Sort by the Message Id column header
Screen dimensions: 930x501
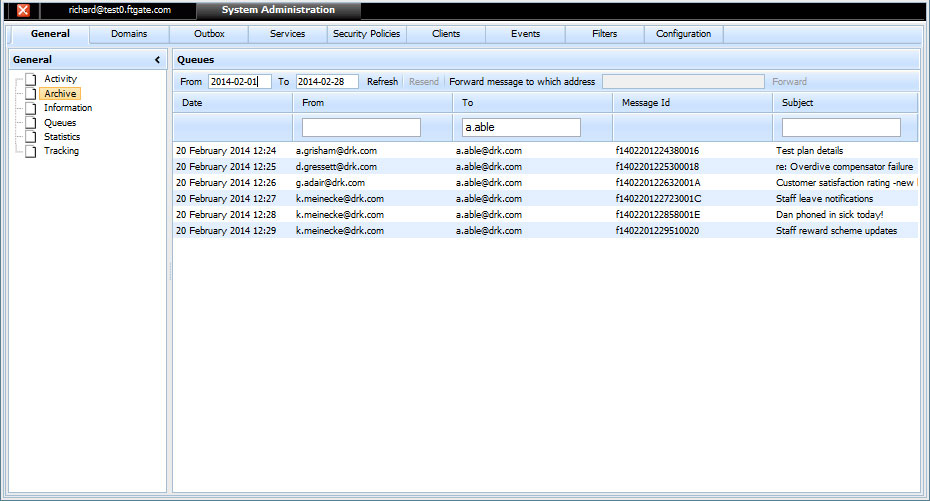coord(693,103)
